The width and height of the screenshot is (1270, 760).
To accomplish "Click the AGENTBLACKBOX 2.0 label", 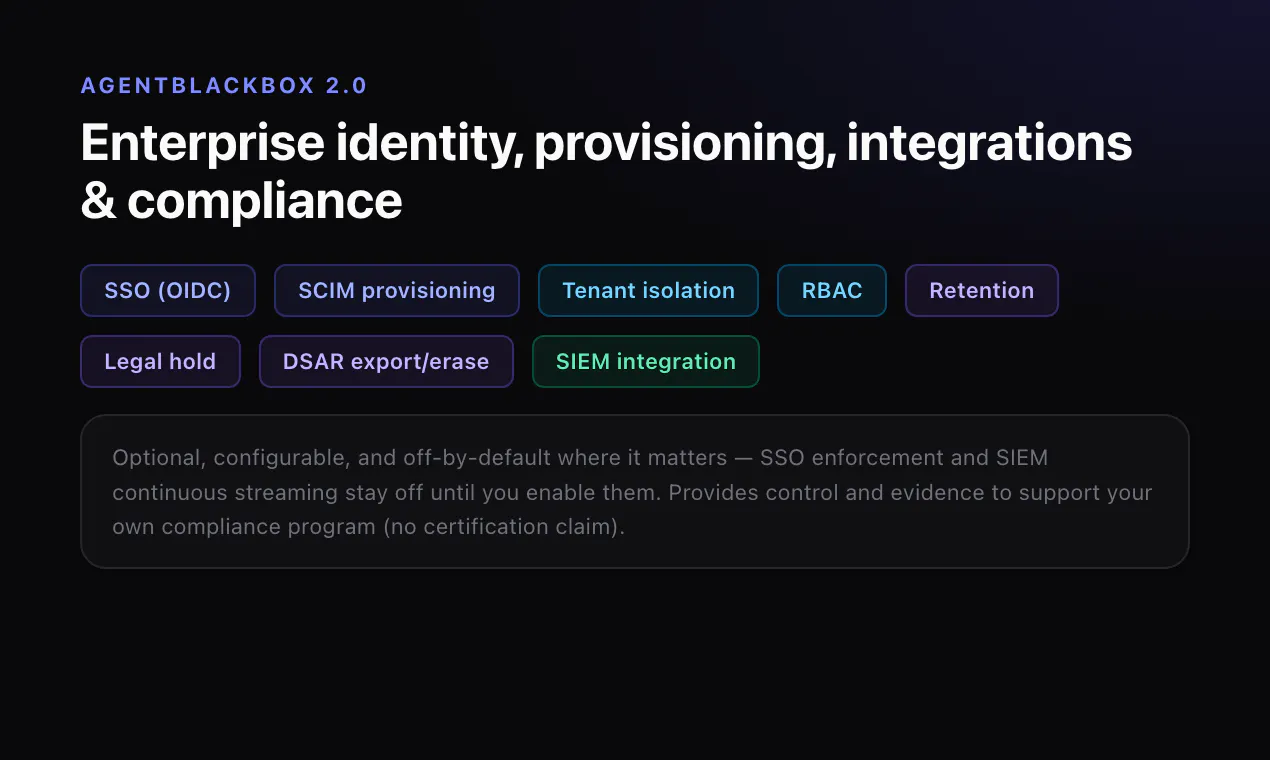I will (224, 85).
